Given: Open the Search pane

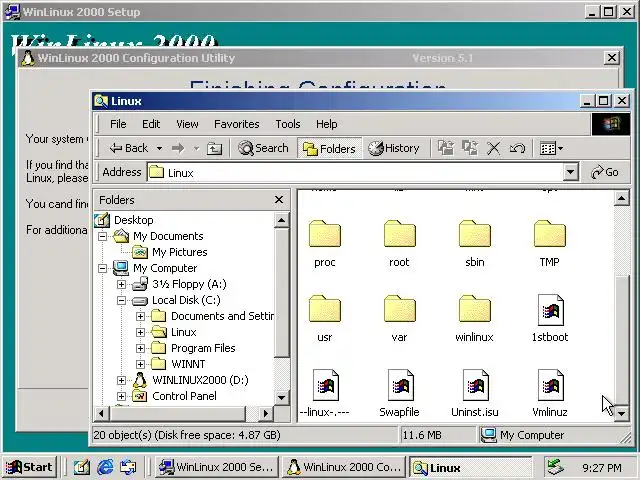Looking at the screenshot, I should pos(263,148).
